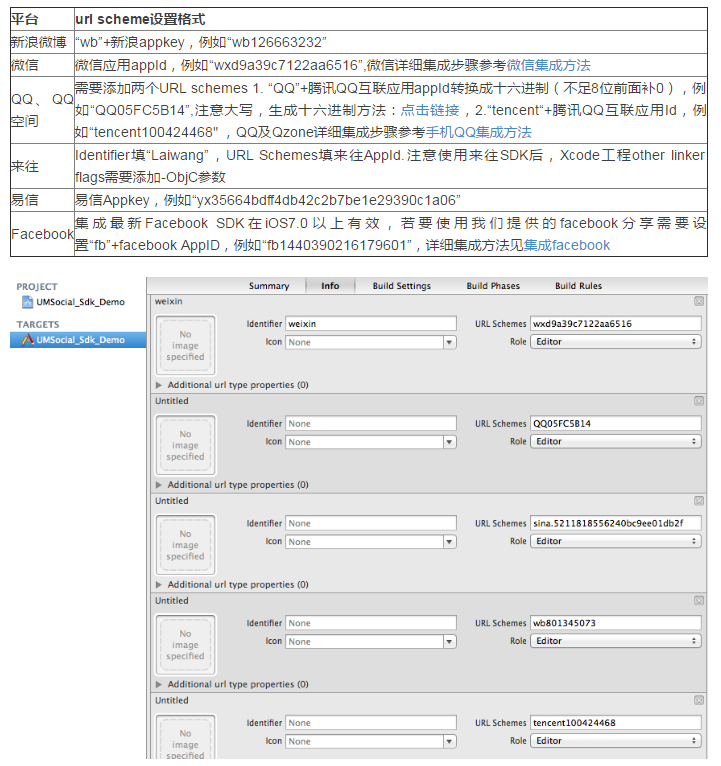Click the image well in the weixin section
Image resolution: width=721 pixels, height=766 pixels.
(x=185, y=345)
